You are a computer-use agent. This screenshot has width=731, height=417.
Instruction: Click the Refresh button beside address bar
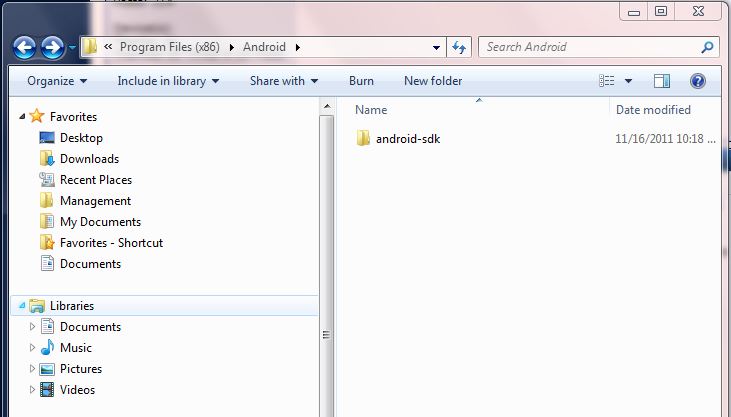(x=460, y=47)
